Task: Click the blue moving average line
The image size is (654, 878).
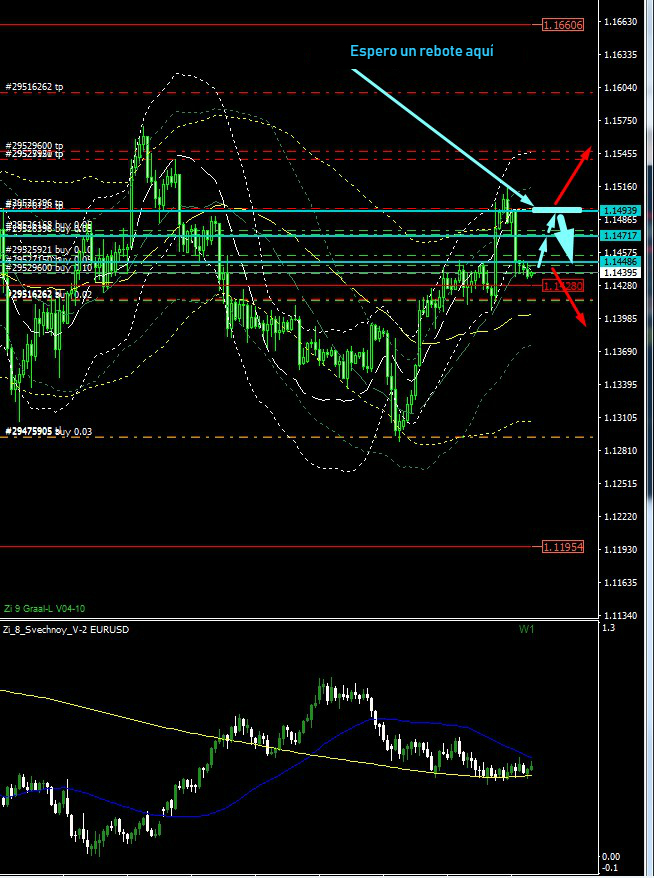Action: coord(420,720)
